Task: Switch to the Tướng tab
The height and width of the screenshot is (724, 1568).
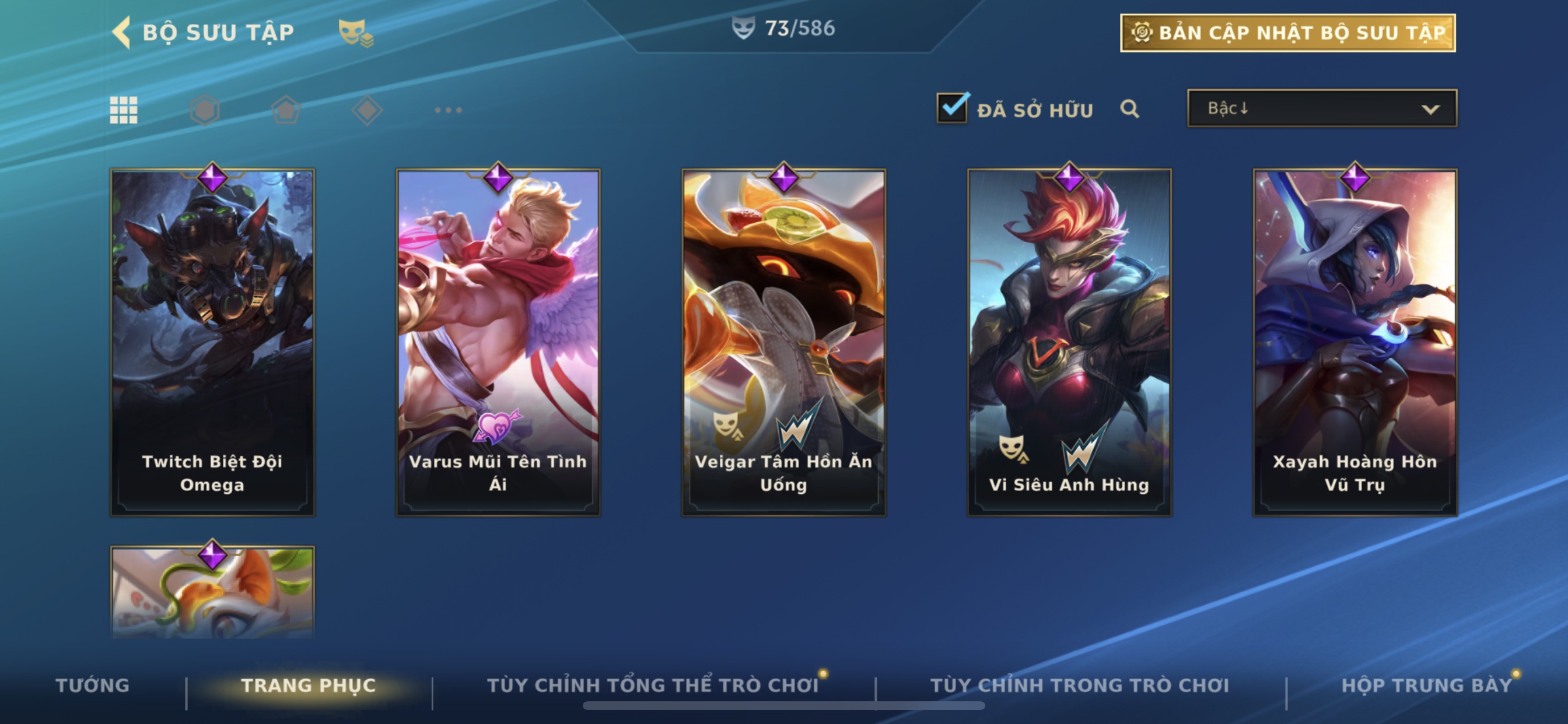Action: [93, 685]
